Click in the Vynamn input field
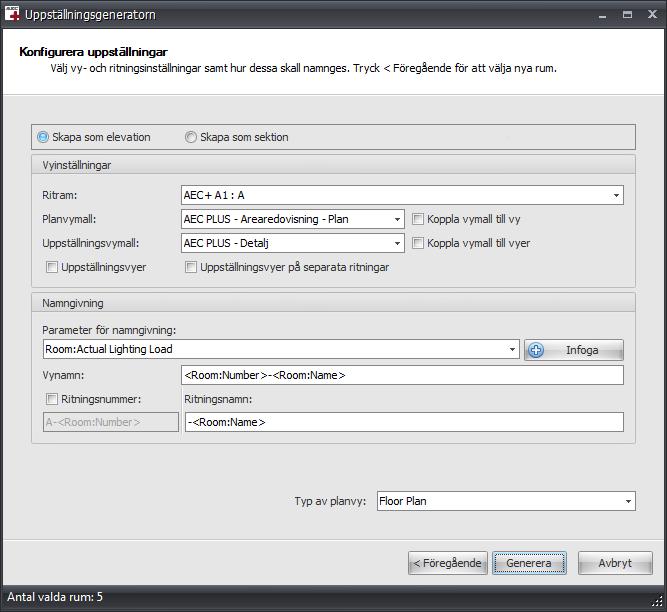Viewport: 667px width, 612px height. pyautogui.click(x=402, y=375)
